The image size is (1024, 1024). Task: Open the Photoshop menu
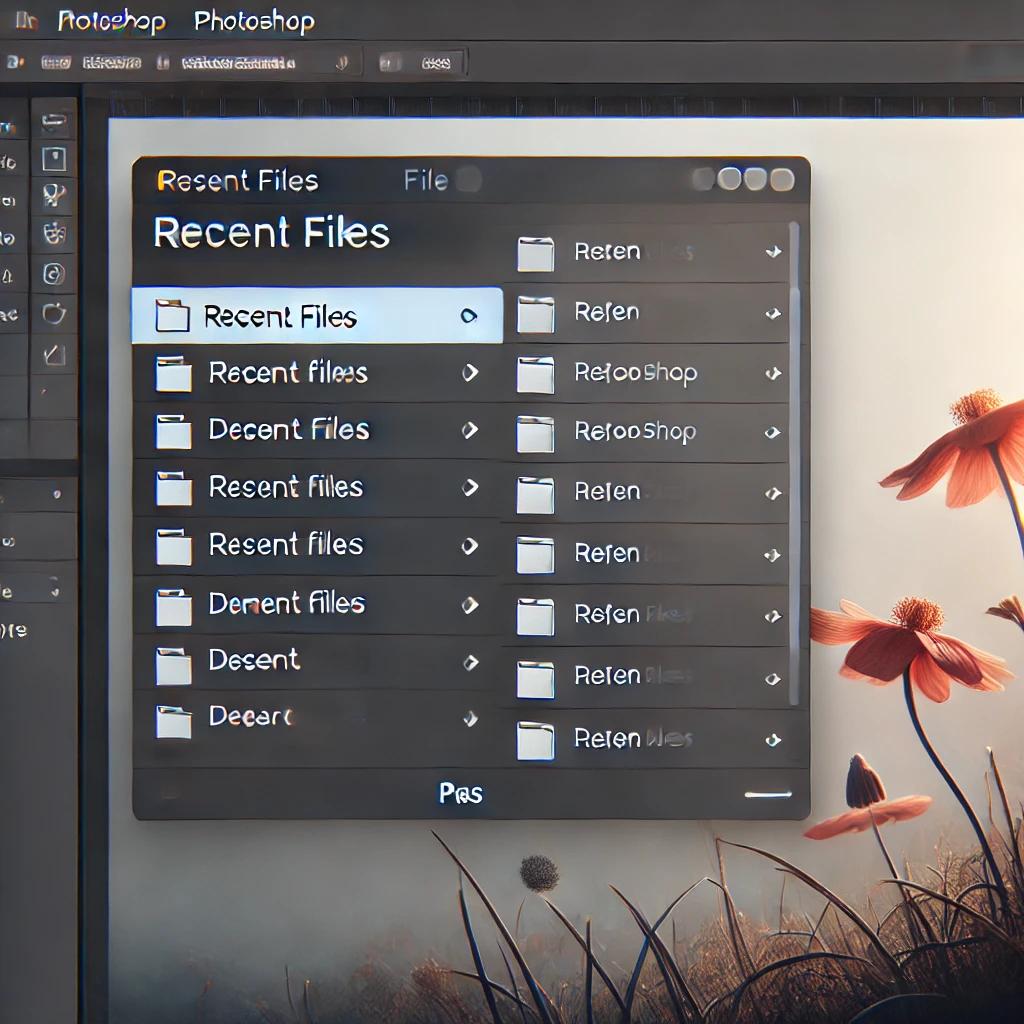click(254, 22)
